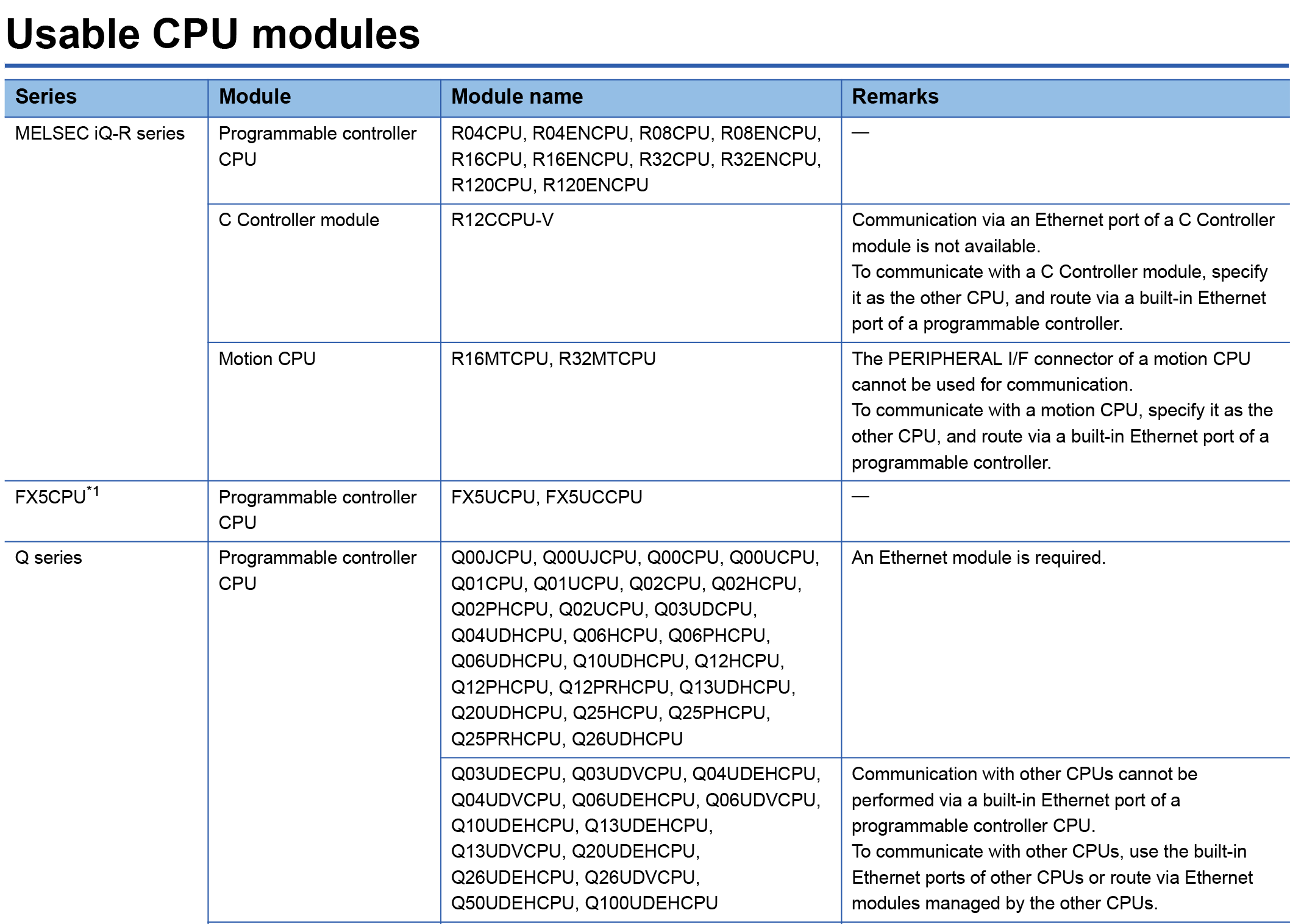Image resolution: width=1290 pixels, height=924 pixels.
Task: Select second row cell in Module name column
Action: point(640,272)
